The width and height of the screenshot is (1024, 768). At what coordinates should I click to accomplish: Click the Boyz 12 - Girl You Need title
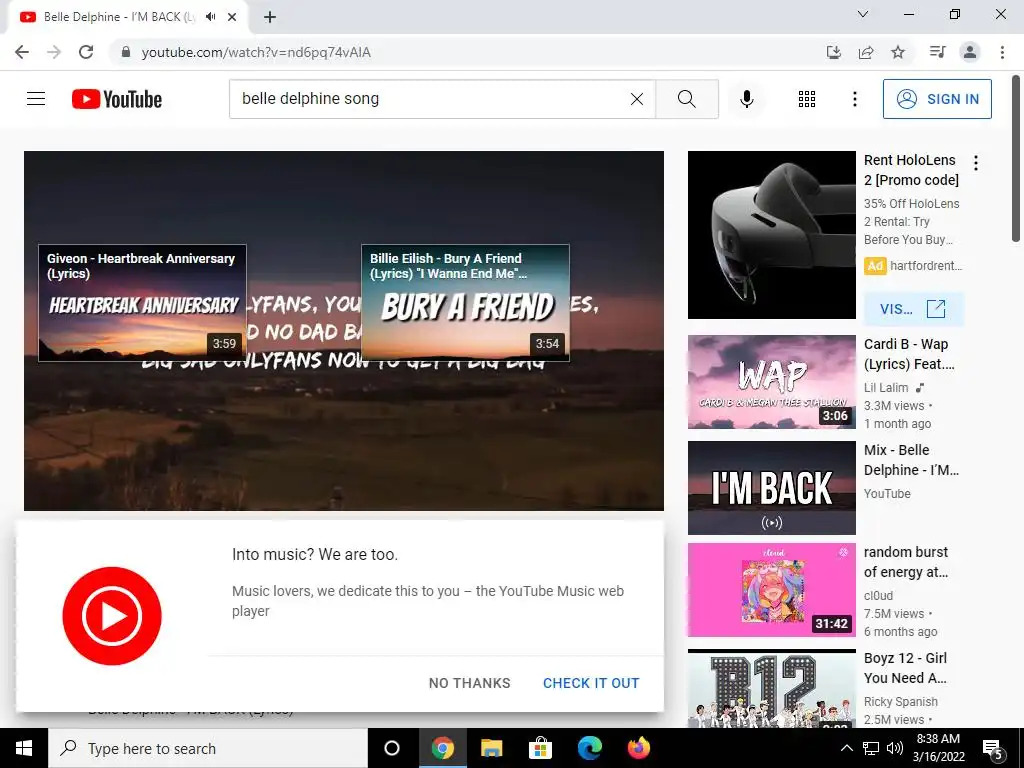pyautogui.click(x=905, y=668)
